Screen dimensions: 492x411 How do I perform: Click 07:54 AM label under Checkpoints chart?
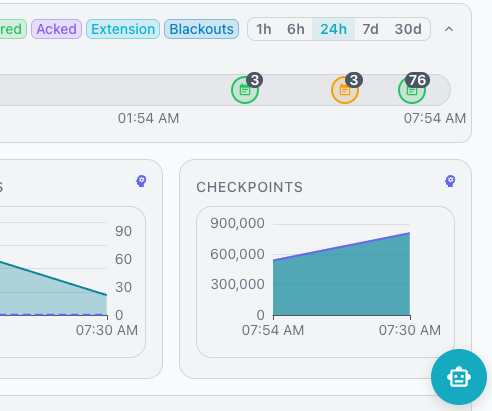tap(273, 330)
